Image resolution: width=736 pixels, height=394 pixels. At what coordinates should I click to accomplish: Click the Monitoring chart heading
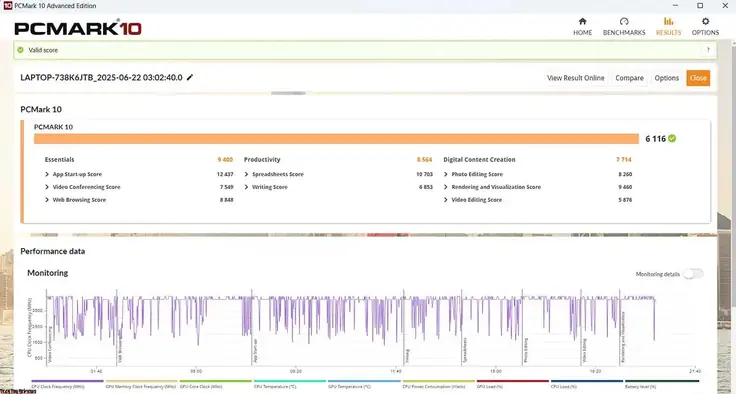(47, 273)
